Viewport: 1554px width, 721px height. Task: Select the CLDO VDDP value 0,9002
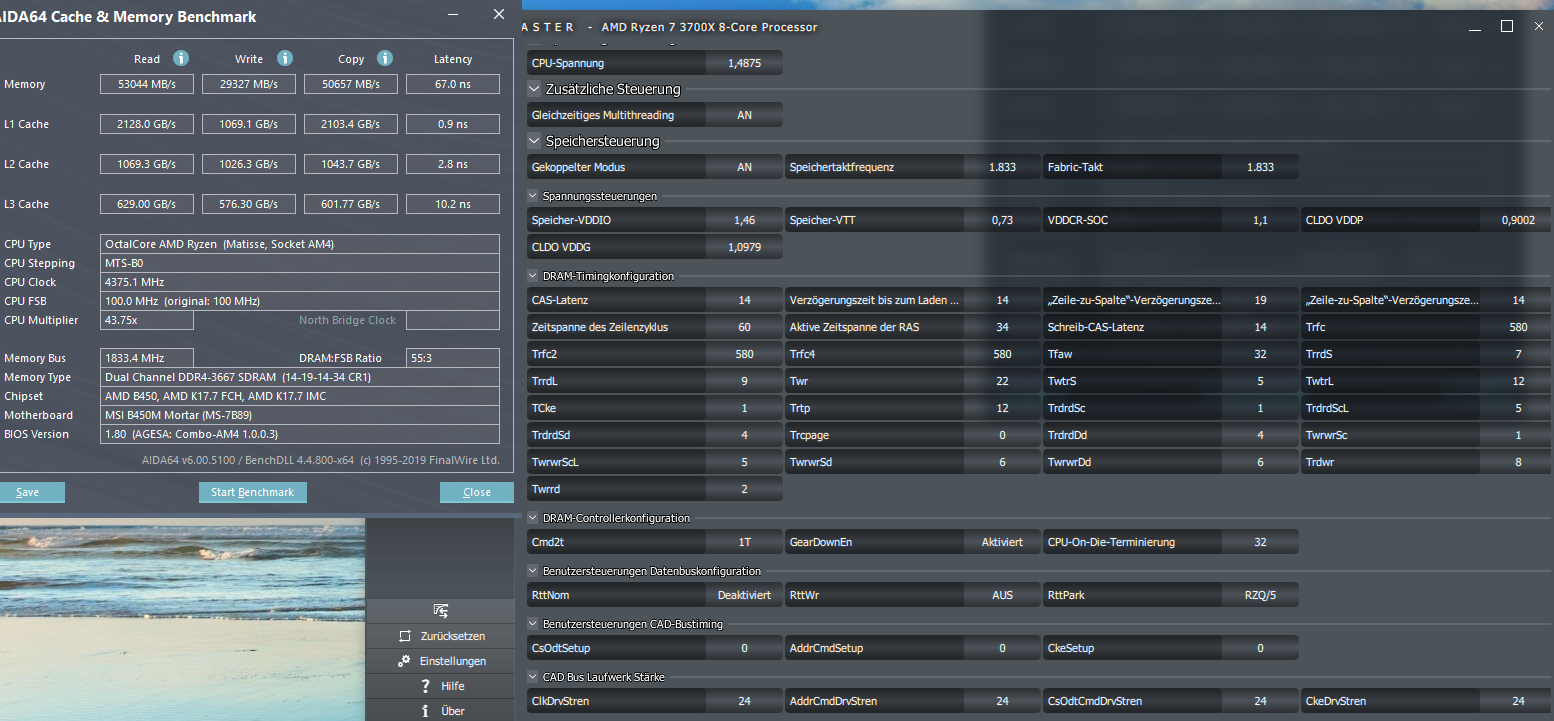click(x=1518, y=220)
